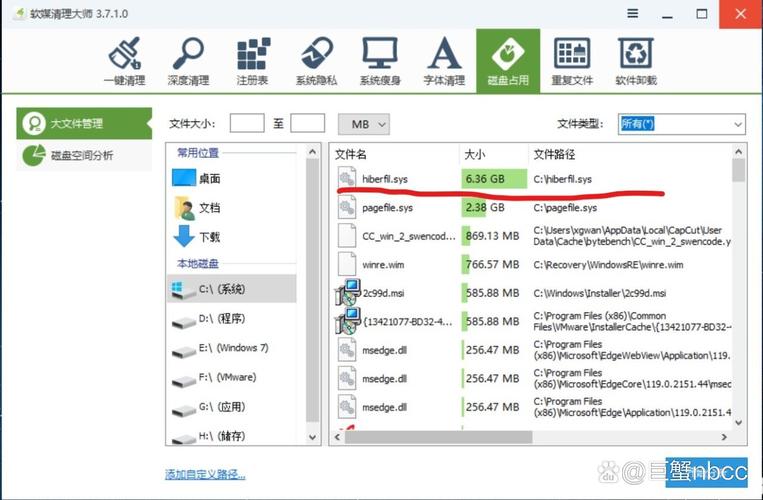
Task: Click the C:\pagefile.sys path cell
Action: coord(565,208)
